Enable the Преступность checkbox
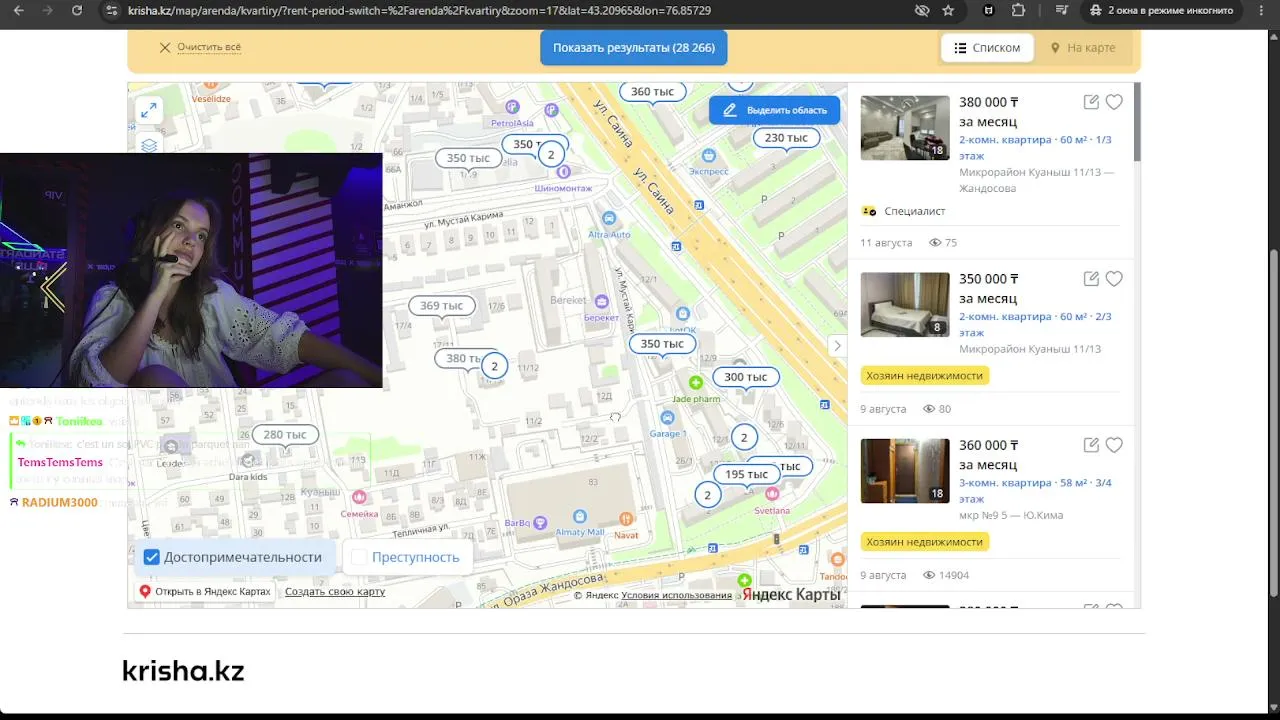Viewport: 1280px width, 720px height. [360, 557]
